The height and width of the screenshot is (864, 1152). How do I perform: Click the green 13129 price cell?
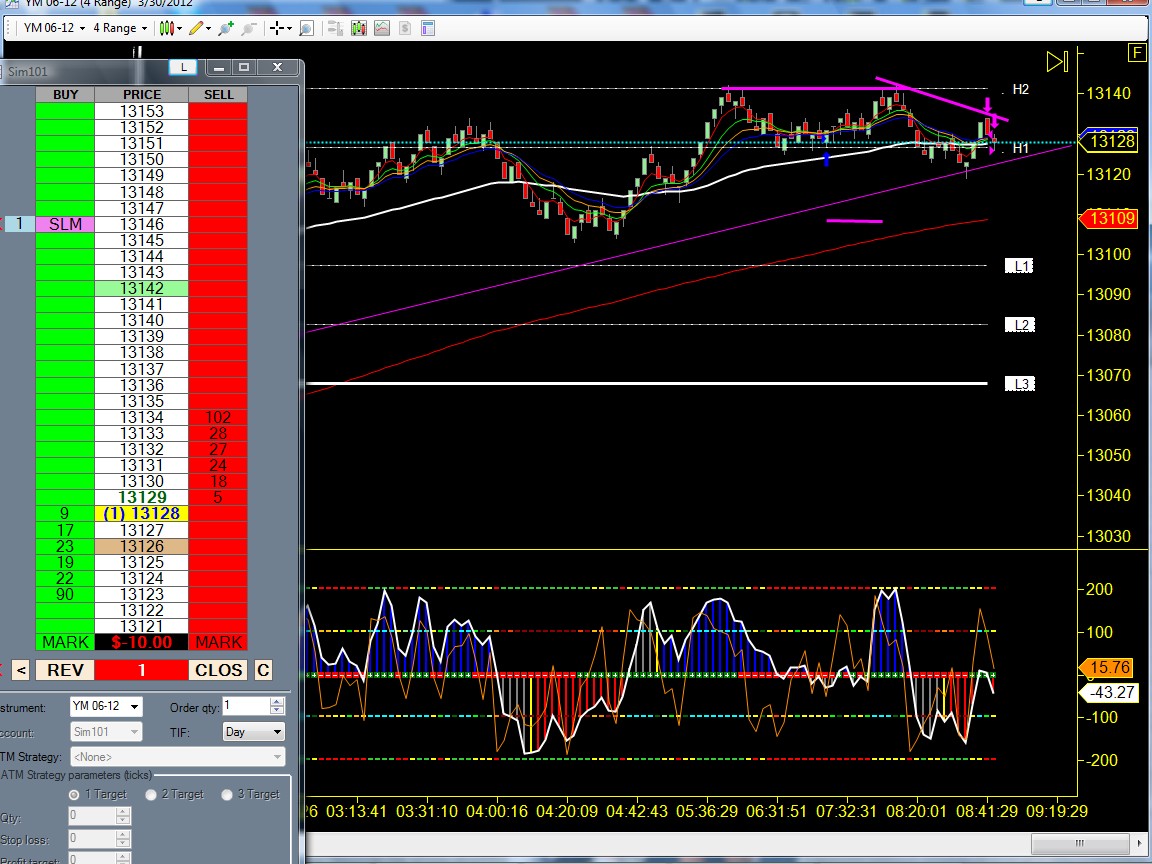point(142,497)
